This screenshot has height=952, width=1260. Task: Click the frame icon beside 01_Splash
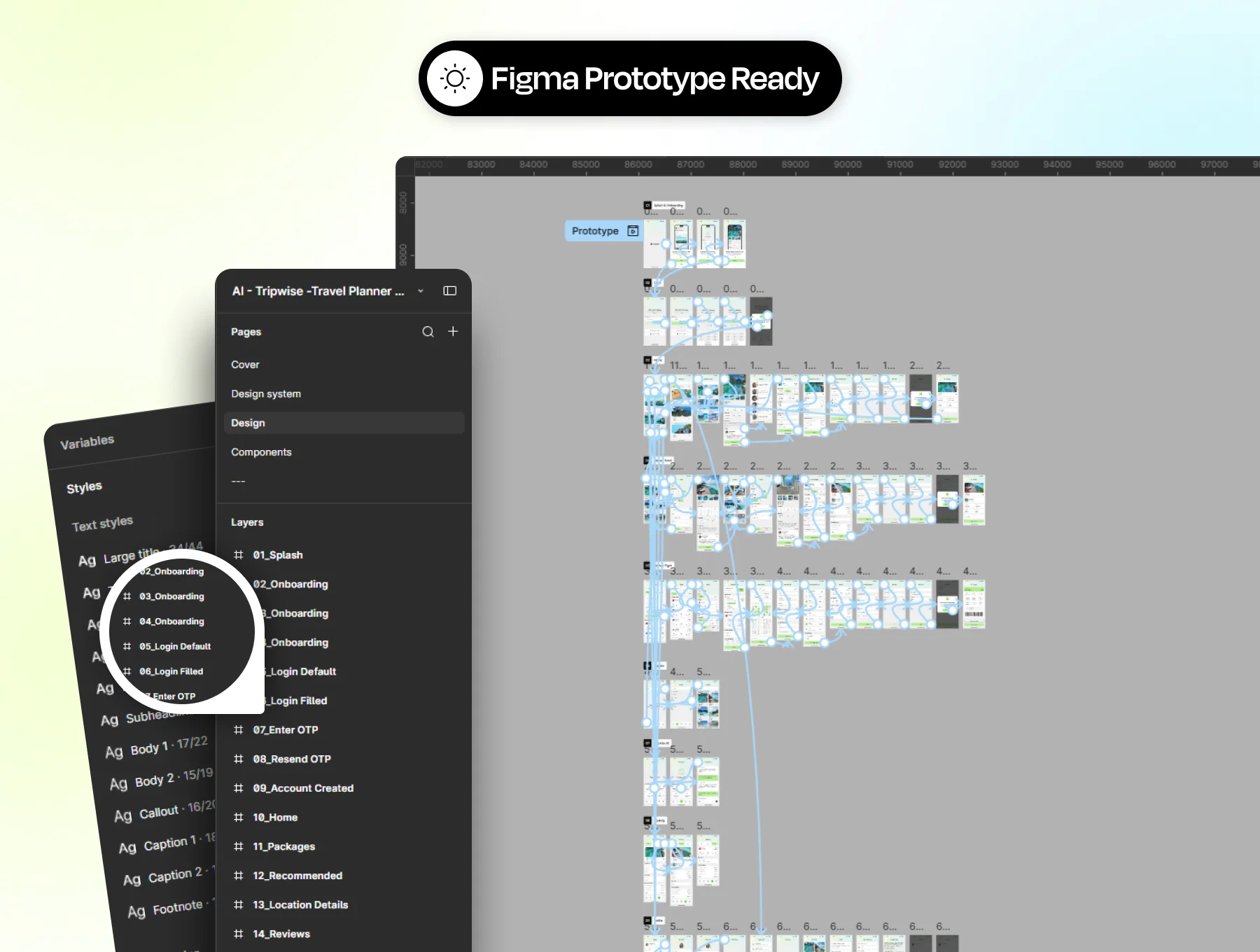(x=239, y=555)
